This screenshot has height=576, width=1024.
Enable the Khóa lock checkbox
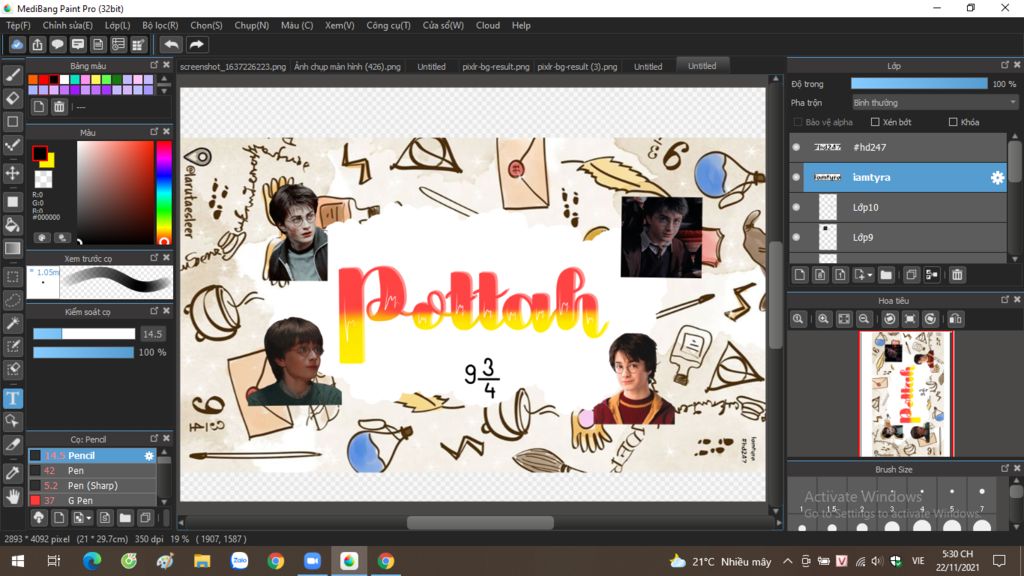coord(953,122)
